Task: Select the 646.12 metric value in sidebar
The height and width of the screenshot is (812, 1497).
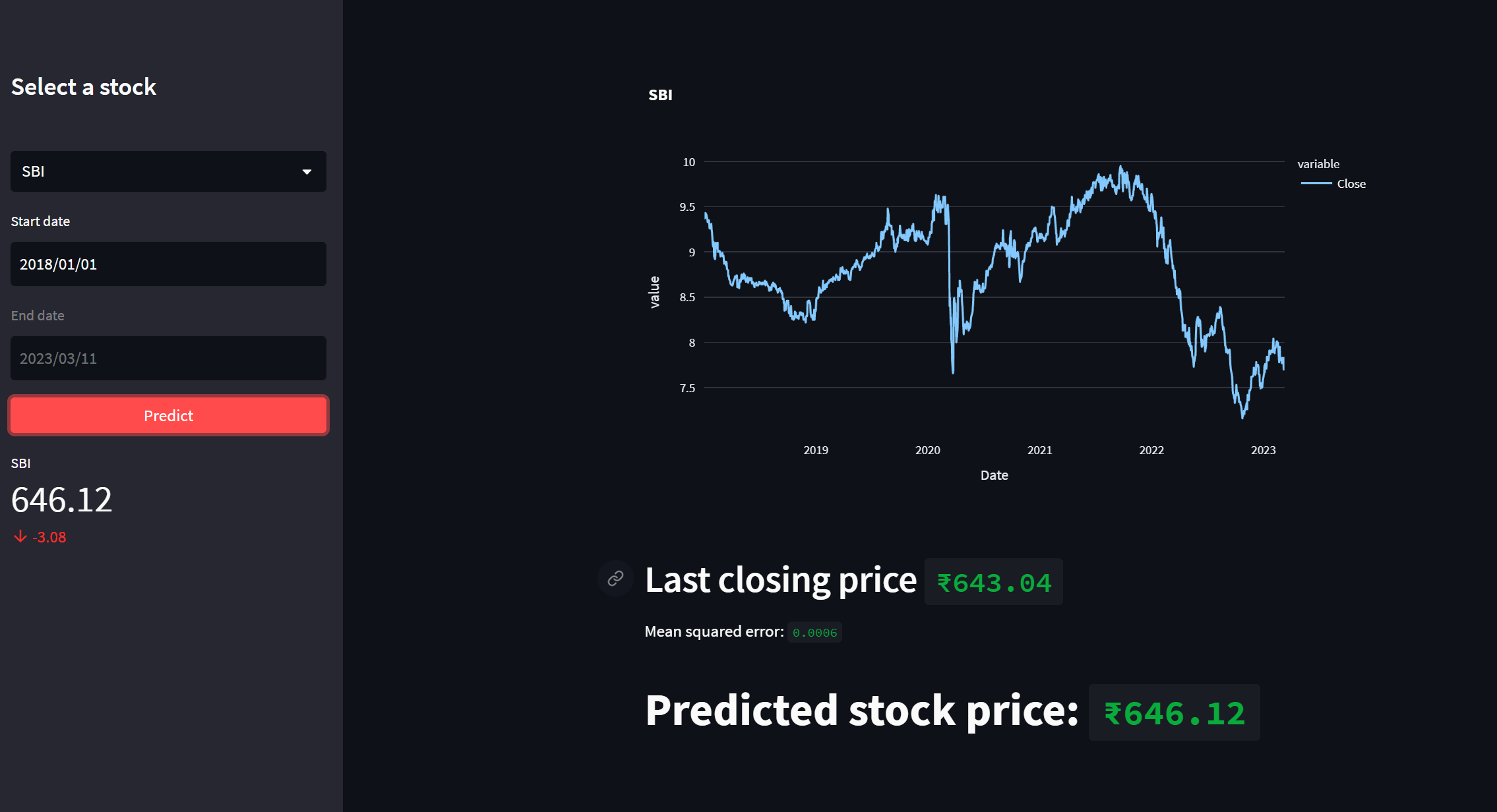Action: (61, 500)
